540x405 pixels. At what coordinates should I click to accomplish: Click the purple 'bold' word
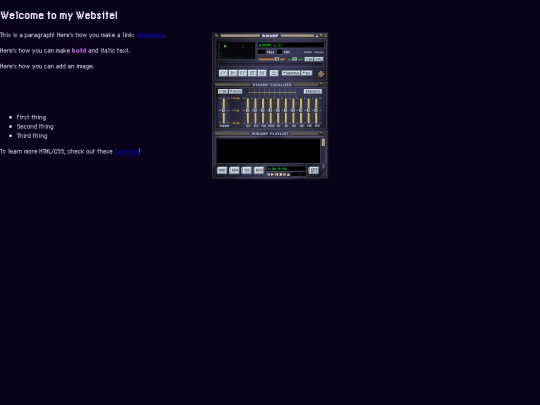pyautogui.click(x=79, y=51)
